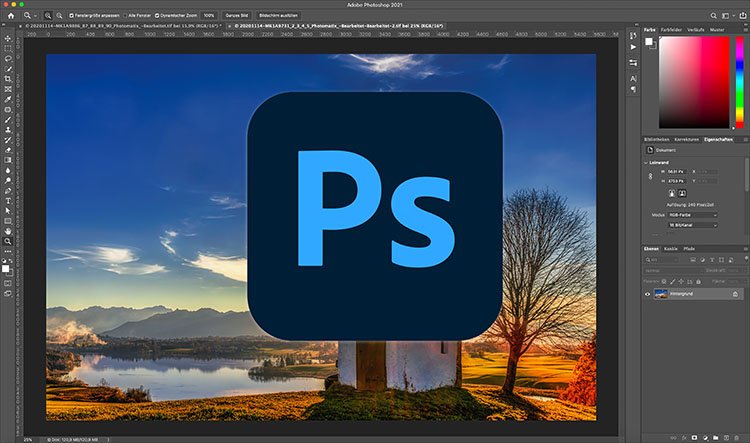Open the History panel icon
This screenshot has height=443, width=750.
tap(633, 36)
